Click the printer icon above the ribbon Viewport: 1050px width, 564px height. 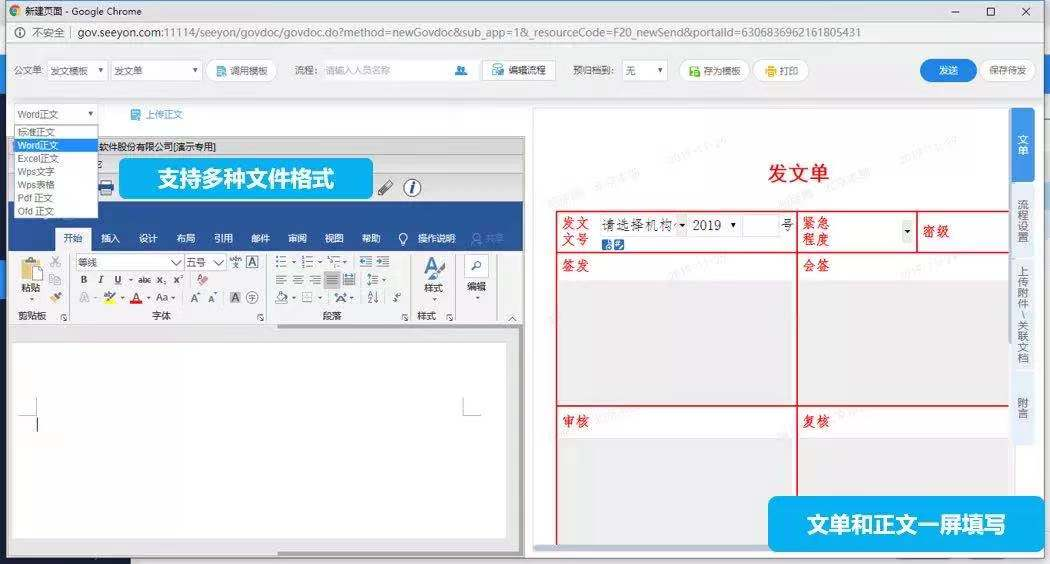(x=105, y=188)
